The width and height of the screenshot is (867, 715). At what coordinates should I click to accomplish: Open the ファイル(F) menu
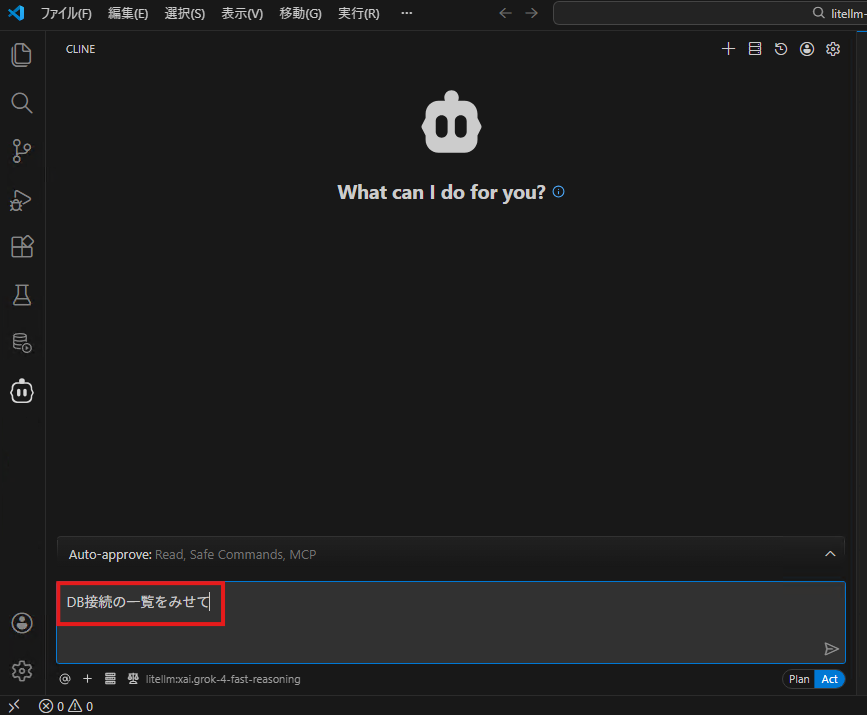click(x=66, y=13)
